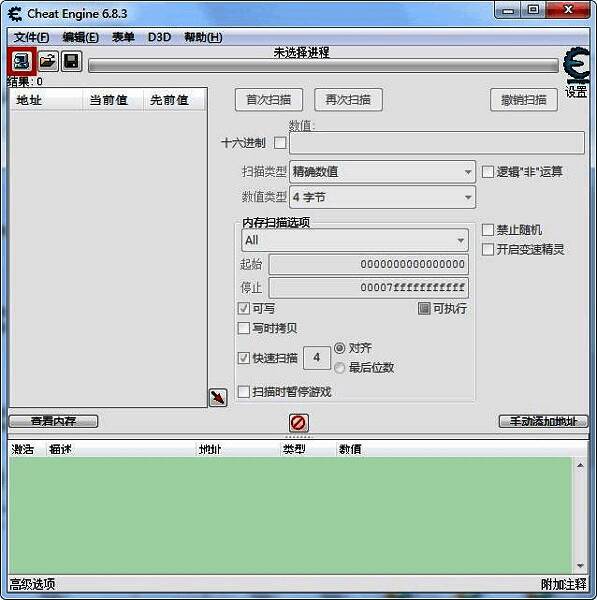Open 高级选项 advanced options
Viewport: 597px width, 600px height.
(x=32, y=584)
